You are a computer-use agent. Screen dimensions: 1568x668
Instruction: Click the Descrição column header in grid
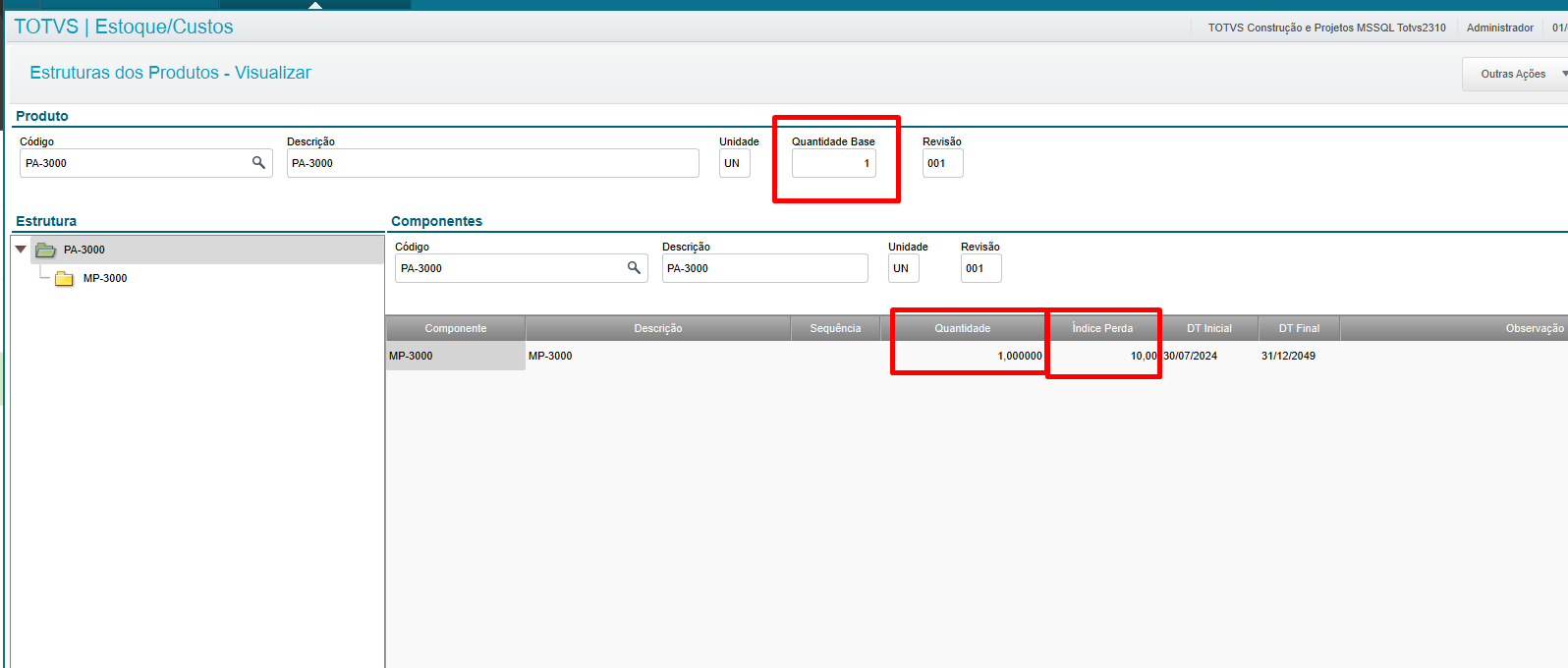[x=658, y=328]
